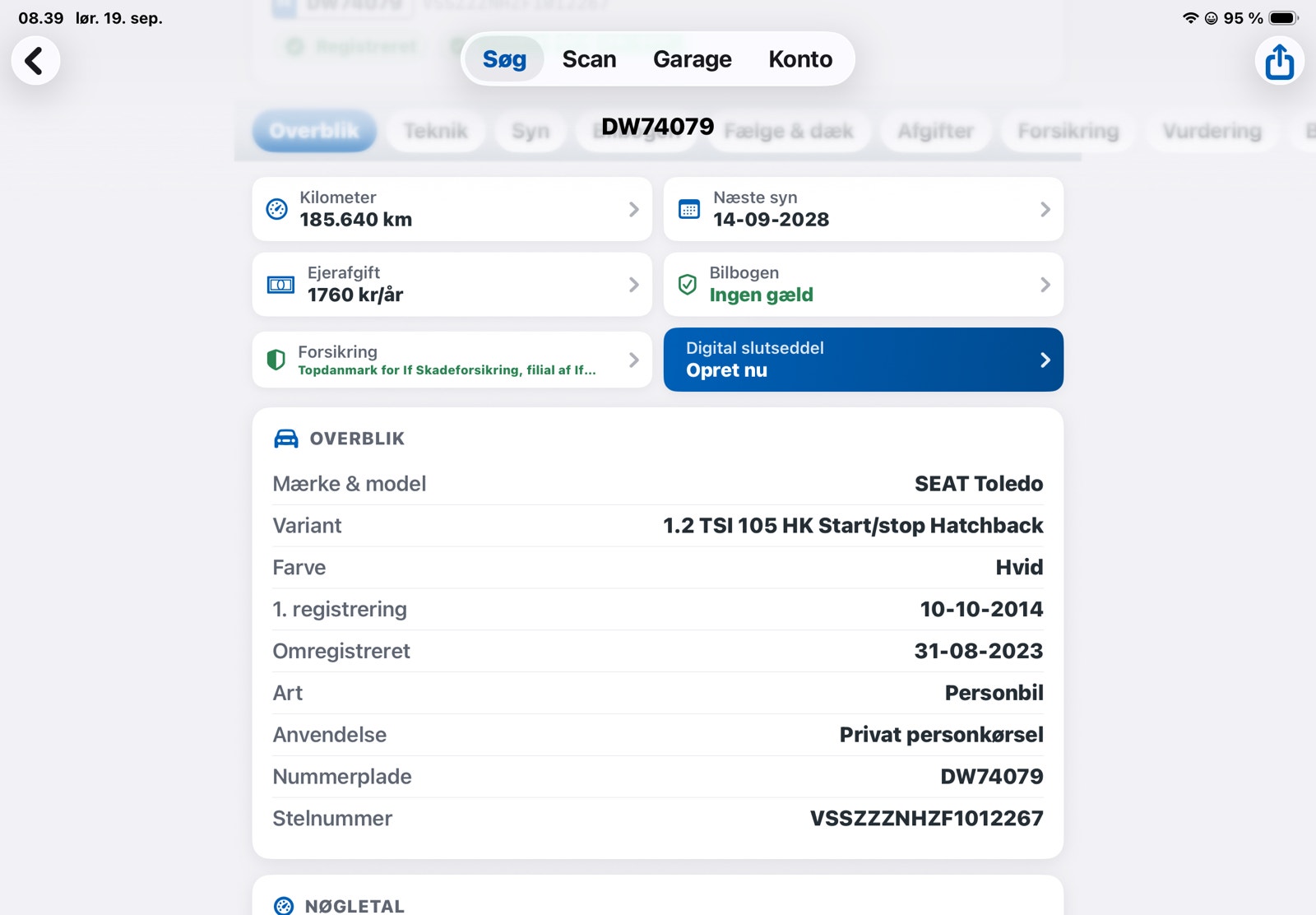Tap the battery status icon
The width and height of the screenshot is (1316, 915).
[x=1283, y=18]
